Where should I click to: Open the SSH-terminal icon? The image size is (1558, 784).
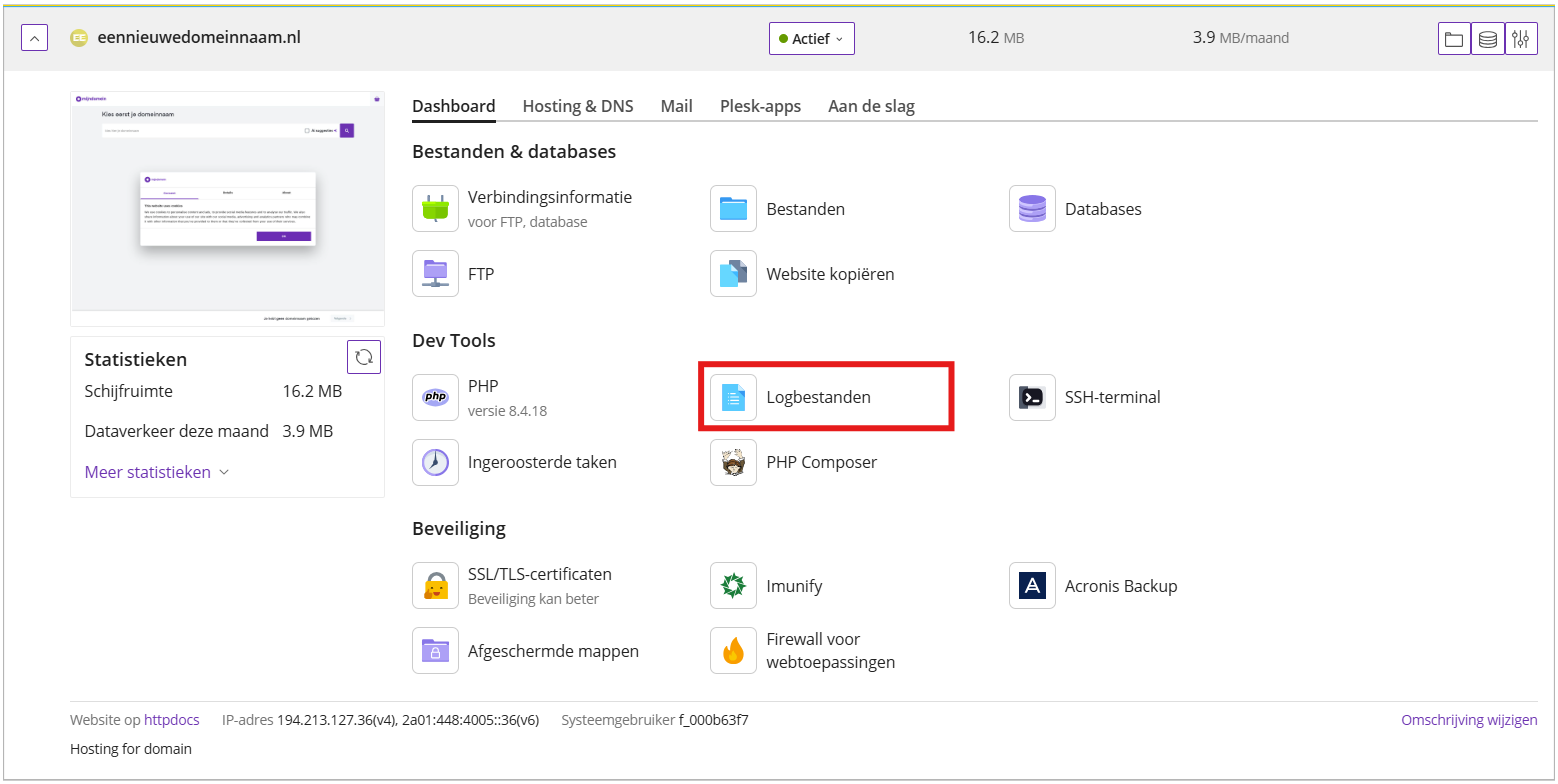coord(1032,397)
